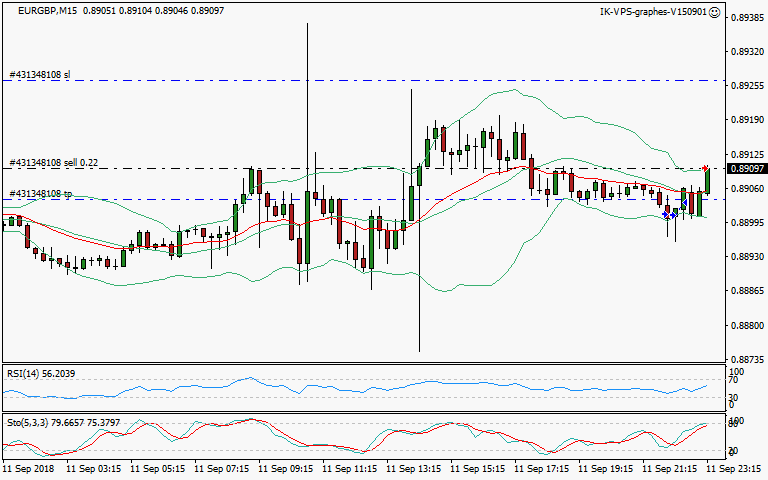The image size is (768, 480).
Task: Click the smiley face expert advisor icon
Action: (715, 12)
